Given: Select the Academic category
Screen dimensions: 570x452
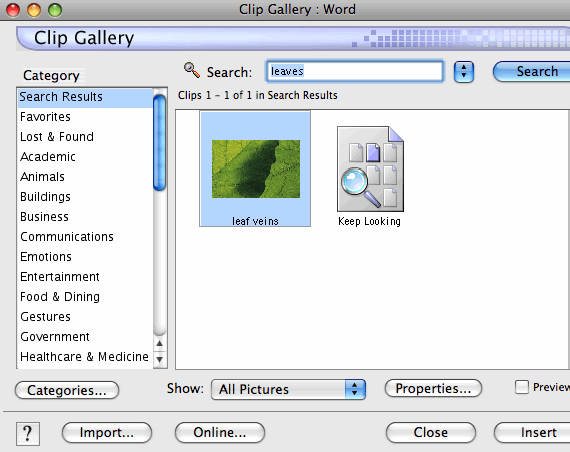Looking at the screenshot, I should (85, 157).
